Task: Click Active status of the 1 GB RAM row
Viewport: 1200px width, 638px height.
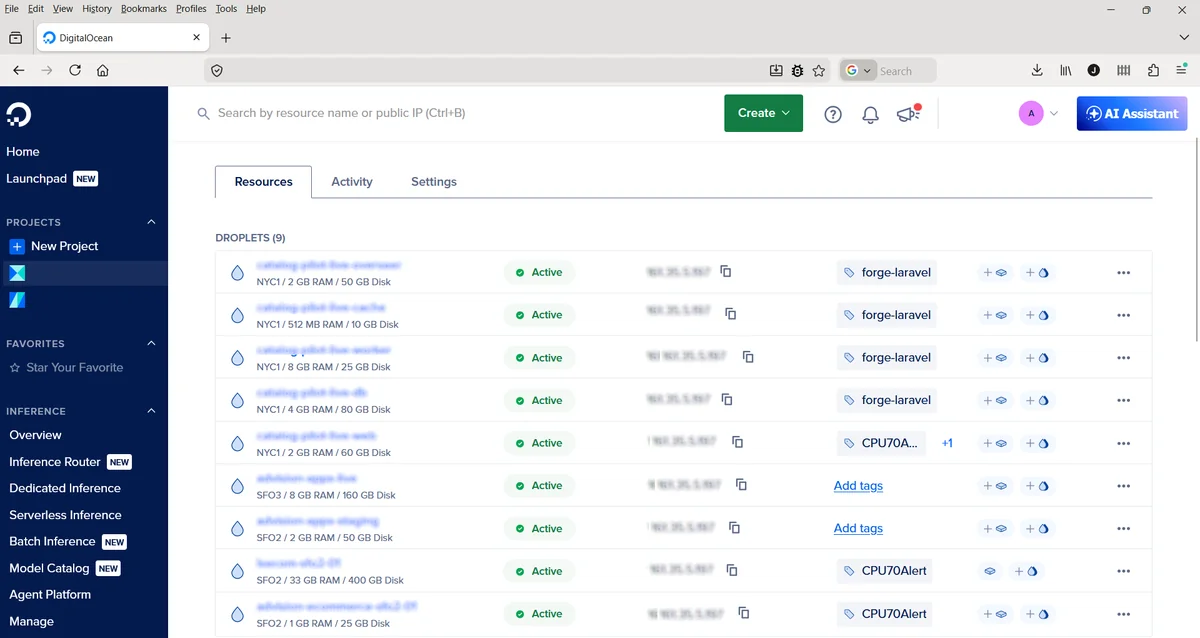Action: (539, 614)
